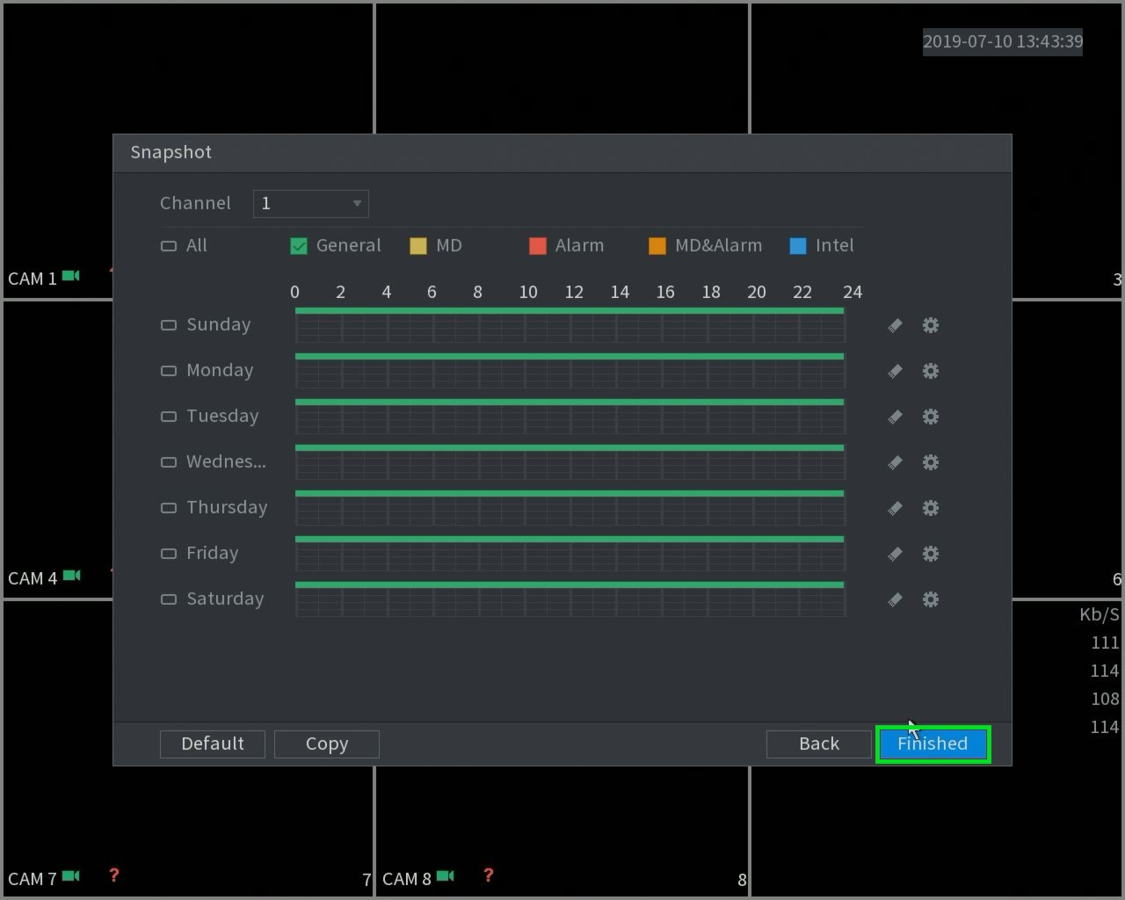Click the Back button

(x=818, y=744)
